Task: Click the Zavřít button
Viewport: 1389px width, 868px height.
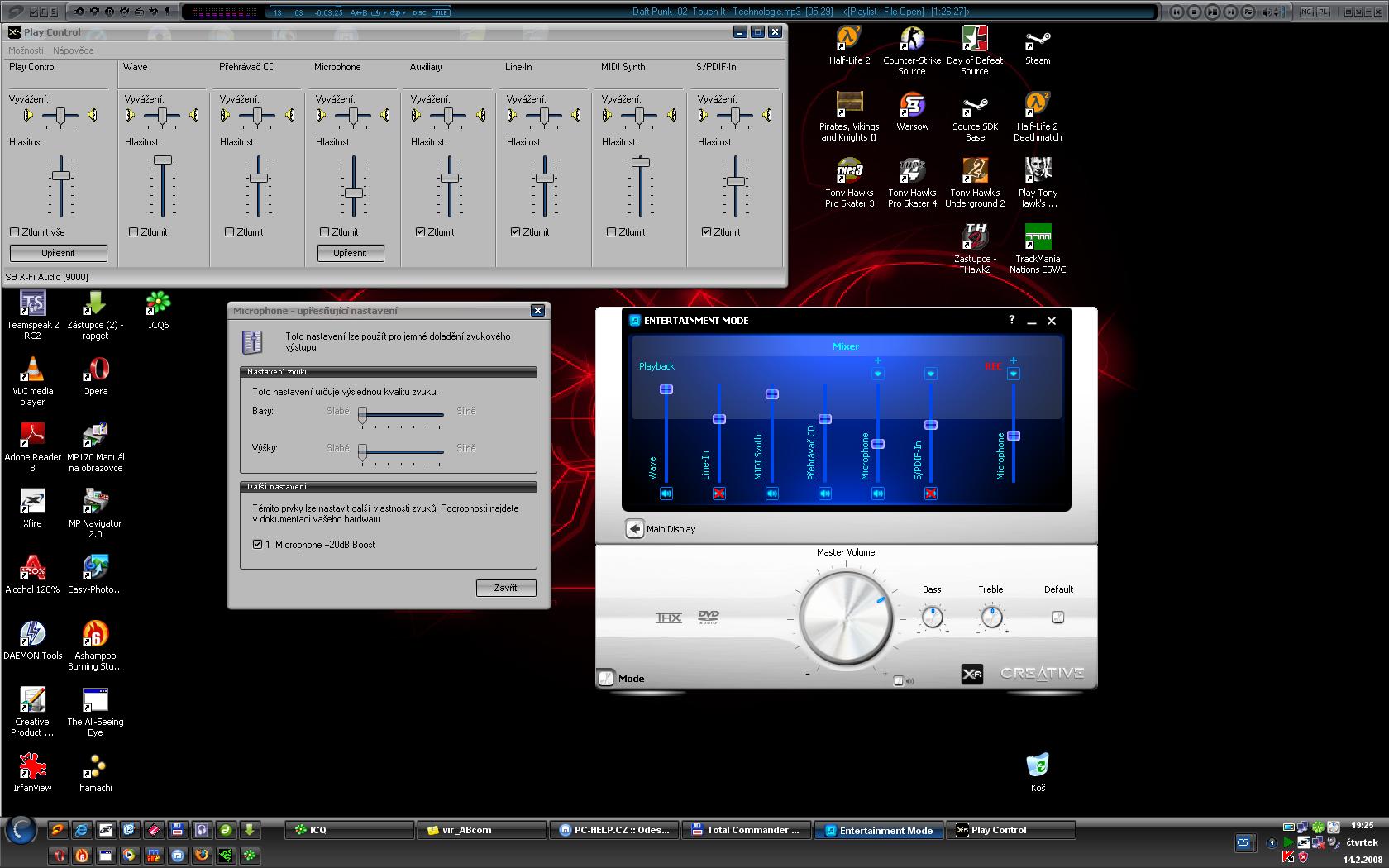Action: (505, 588)
